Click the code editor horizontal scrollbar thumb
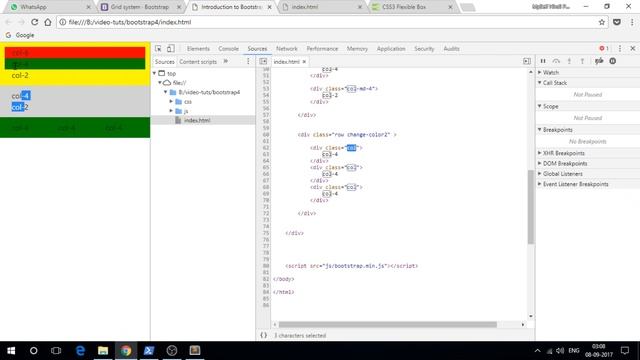640x360 pixels. click(388, 324)
